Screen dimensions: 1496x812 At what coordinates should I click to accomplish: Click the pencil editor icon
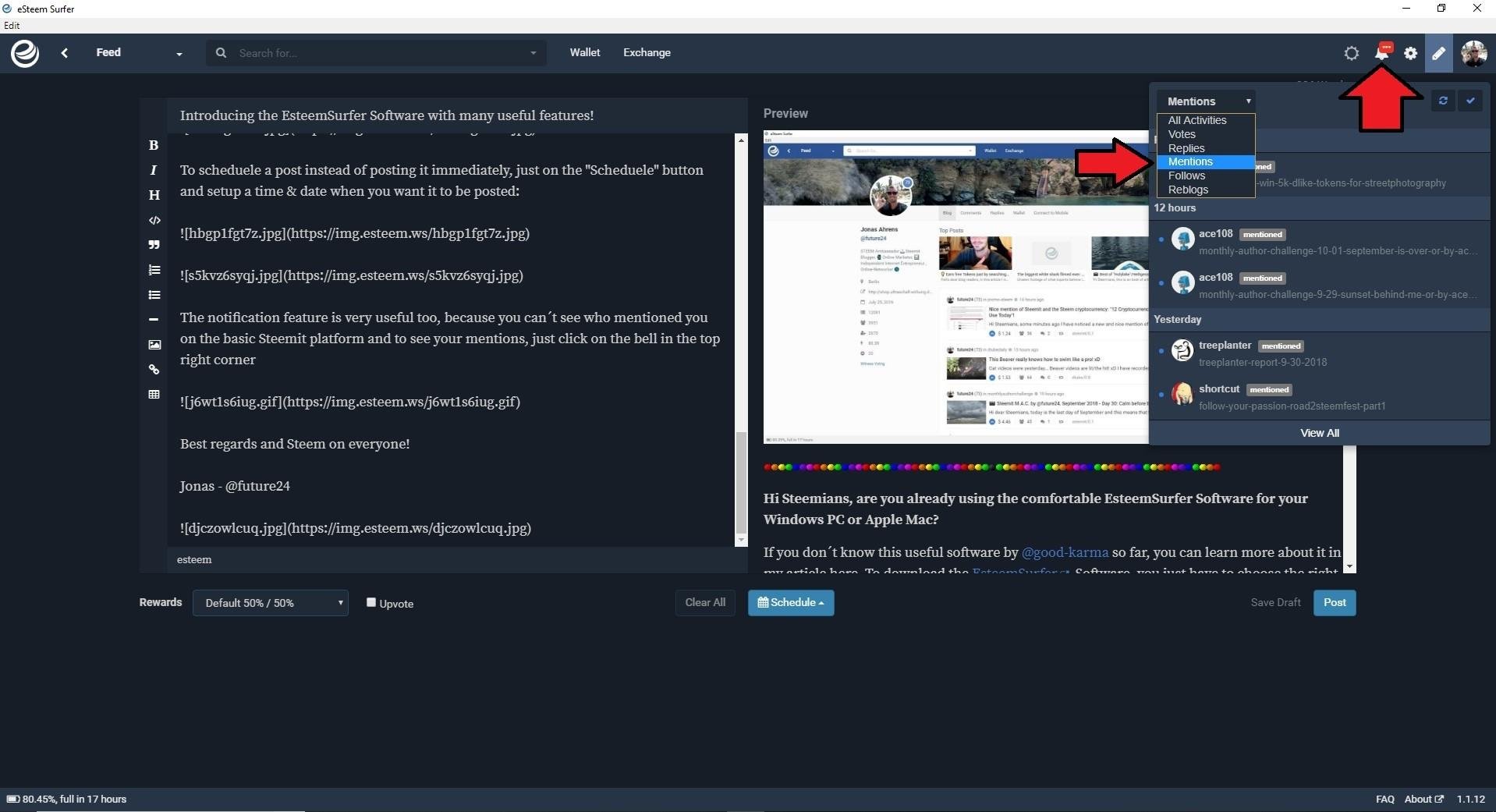[x=1439, y=53]
